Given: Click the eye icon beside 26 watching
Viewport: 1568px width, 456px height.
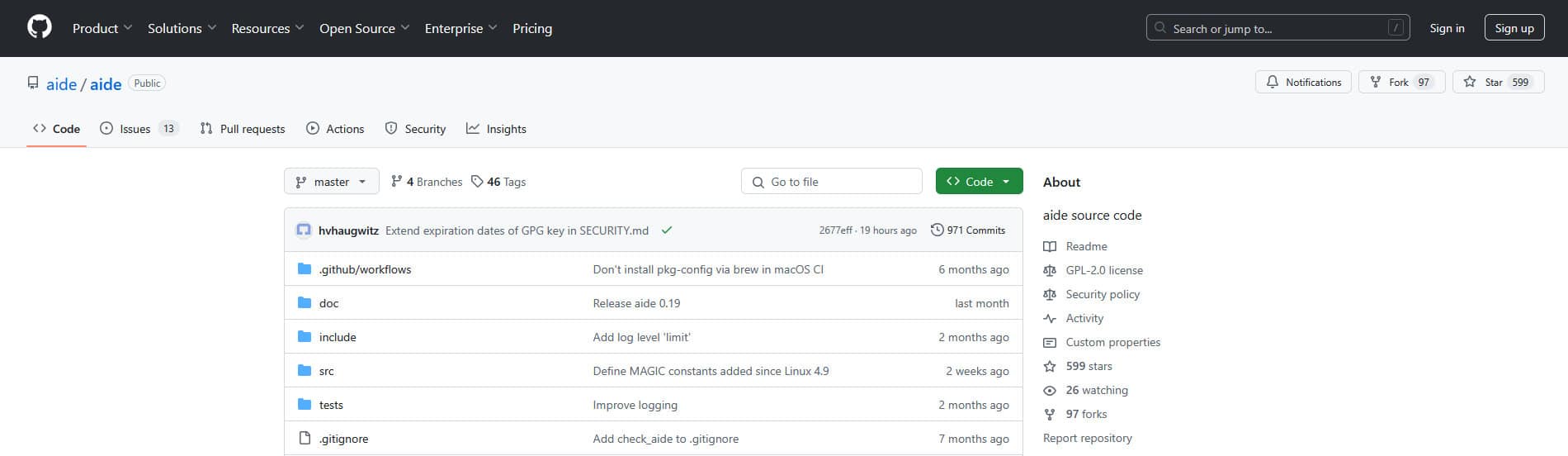Looking at the screenshot, I should (x=1050, y=390).
